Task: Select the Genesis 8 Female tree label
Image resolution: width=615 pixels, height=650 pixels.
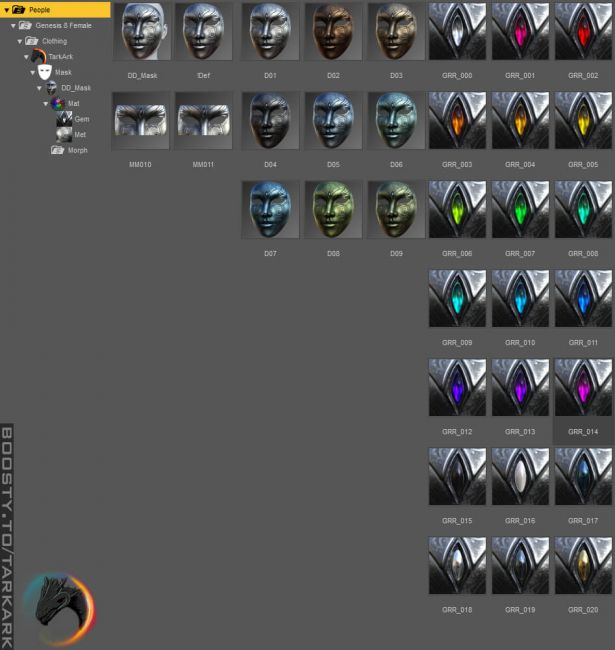Action: pyautogui.click(x=63, y=25)
